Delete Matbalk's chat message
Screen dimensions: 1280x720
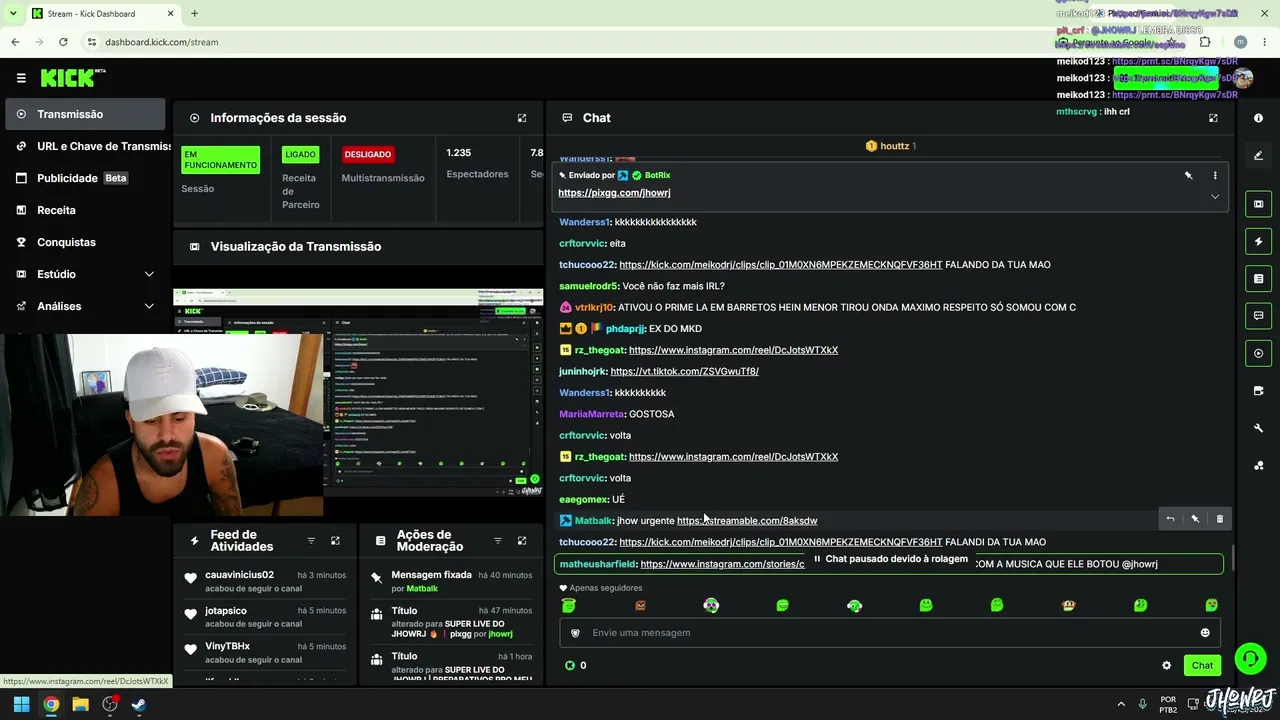click(1220, 519)
